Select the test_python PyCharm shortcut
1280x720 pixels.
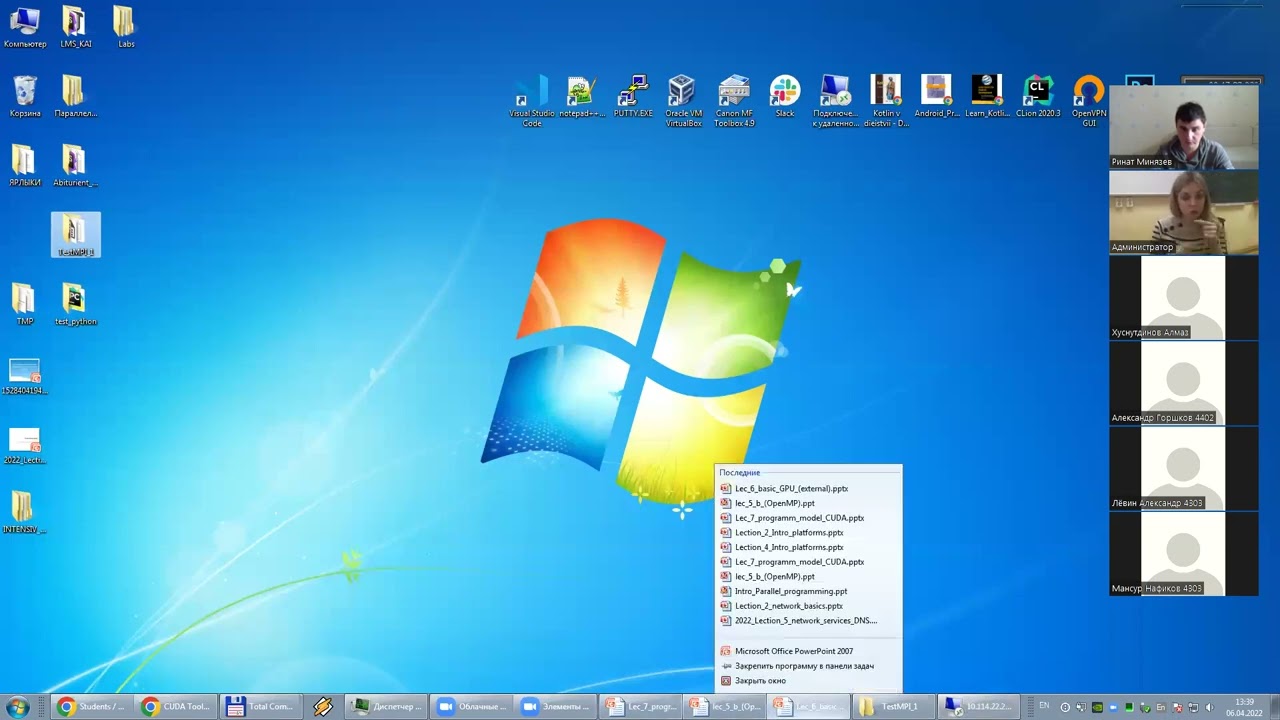[75, 305]
